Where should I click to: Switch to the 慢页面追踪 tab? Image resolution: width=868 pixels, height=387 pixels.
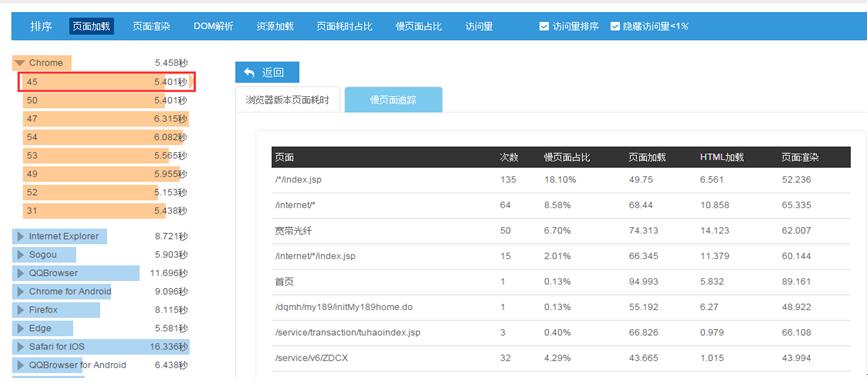pos(393,100)
